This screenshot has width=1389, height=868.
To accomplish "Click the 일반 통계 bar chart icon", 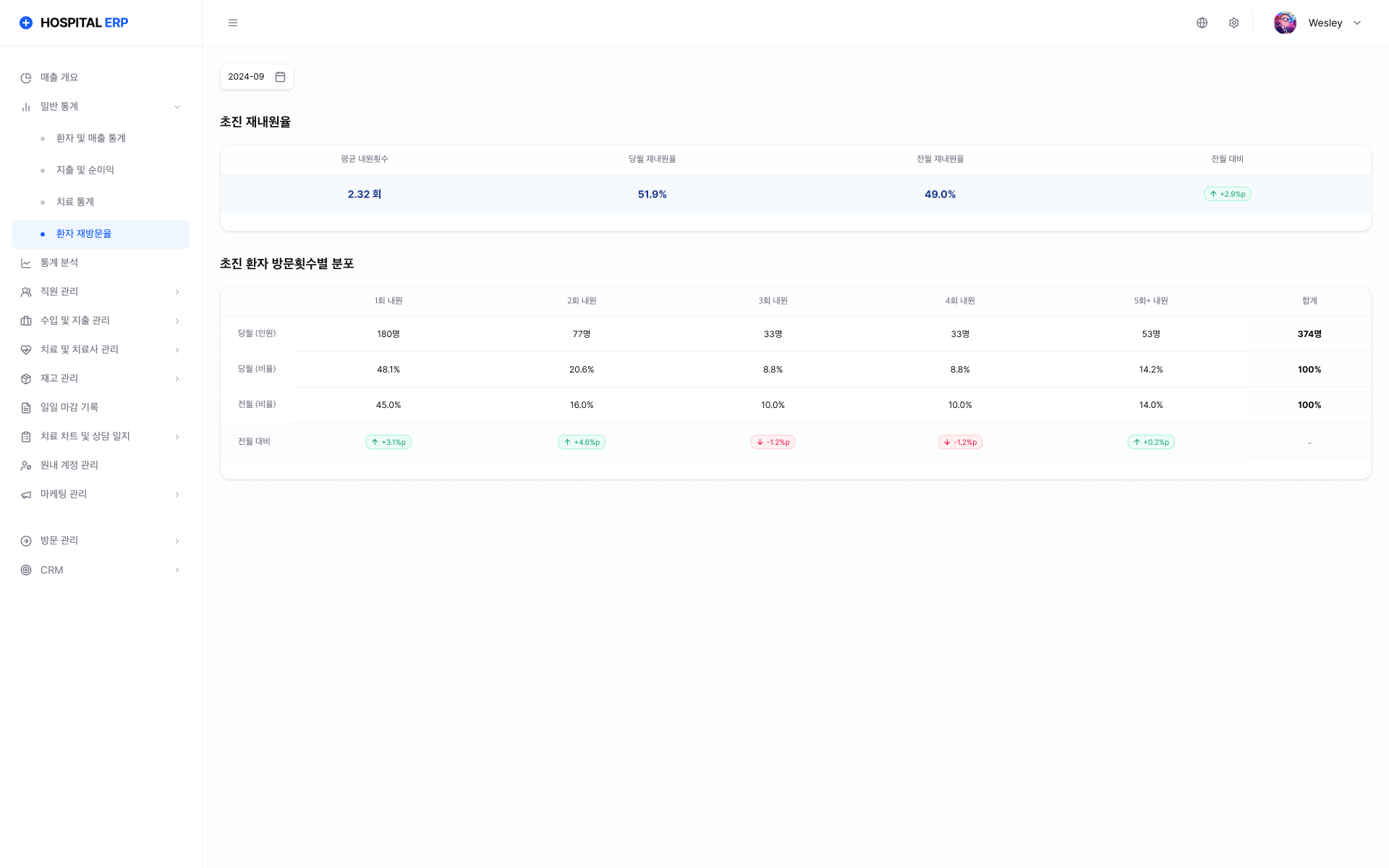I will [26, 106].
